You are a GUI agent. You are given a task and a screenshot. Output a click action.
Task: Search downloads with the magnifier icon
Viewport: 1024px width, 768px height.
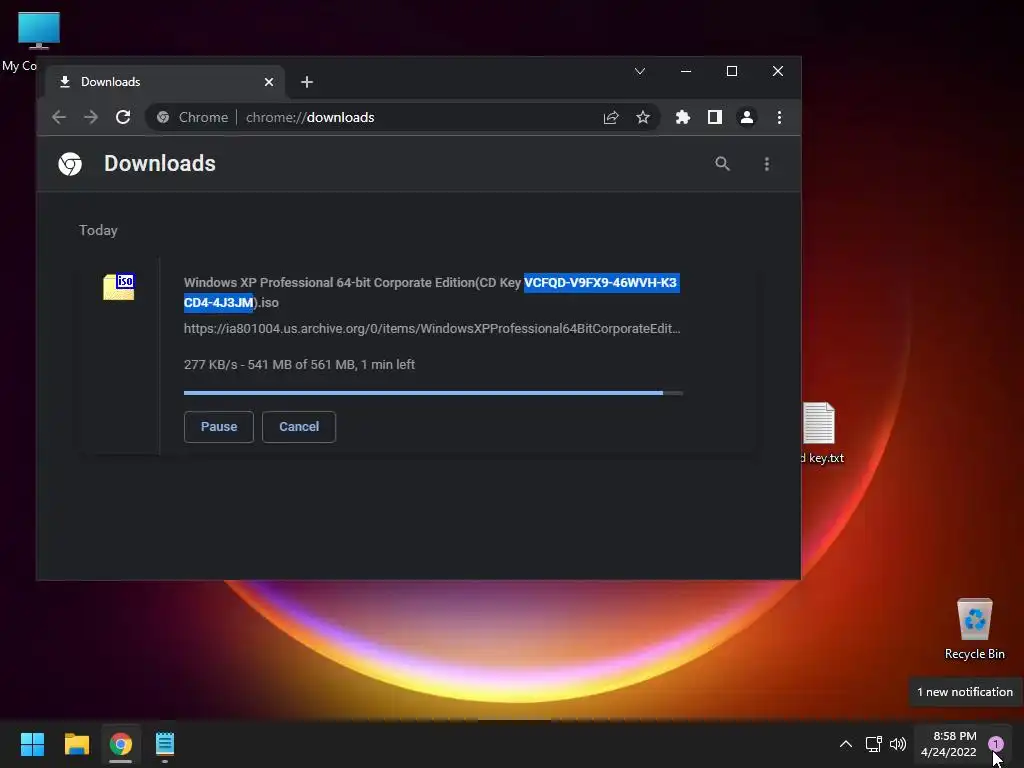pos(722,164)
